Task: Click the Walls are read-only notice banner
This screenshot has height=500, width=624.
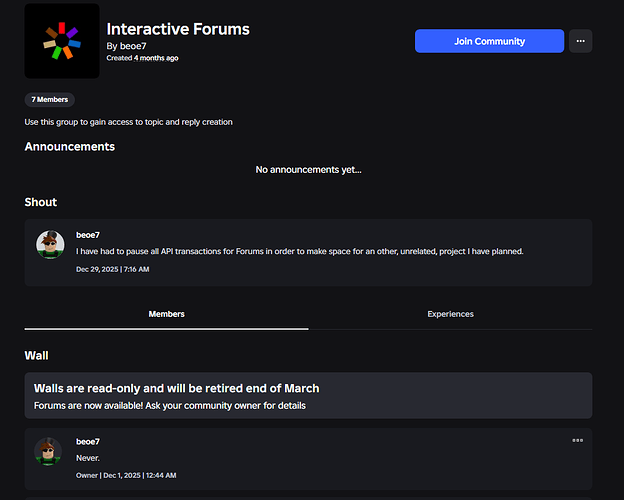Action: [x=308, y=396]
